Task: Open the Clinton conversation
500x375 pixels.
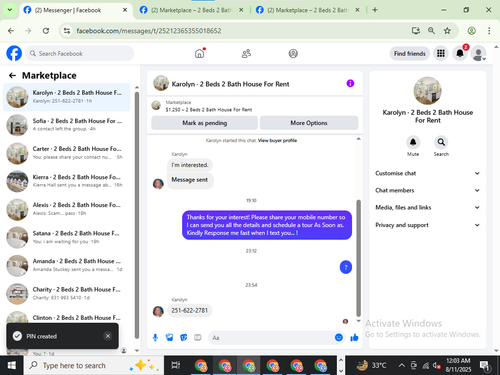Action: [67, 317]
